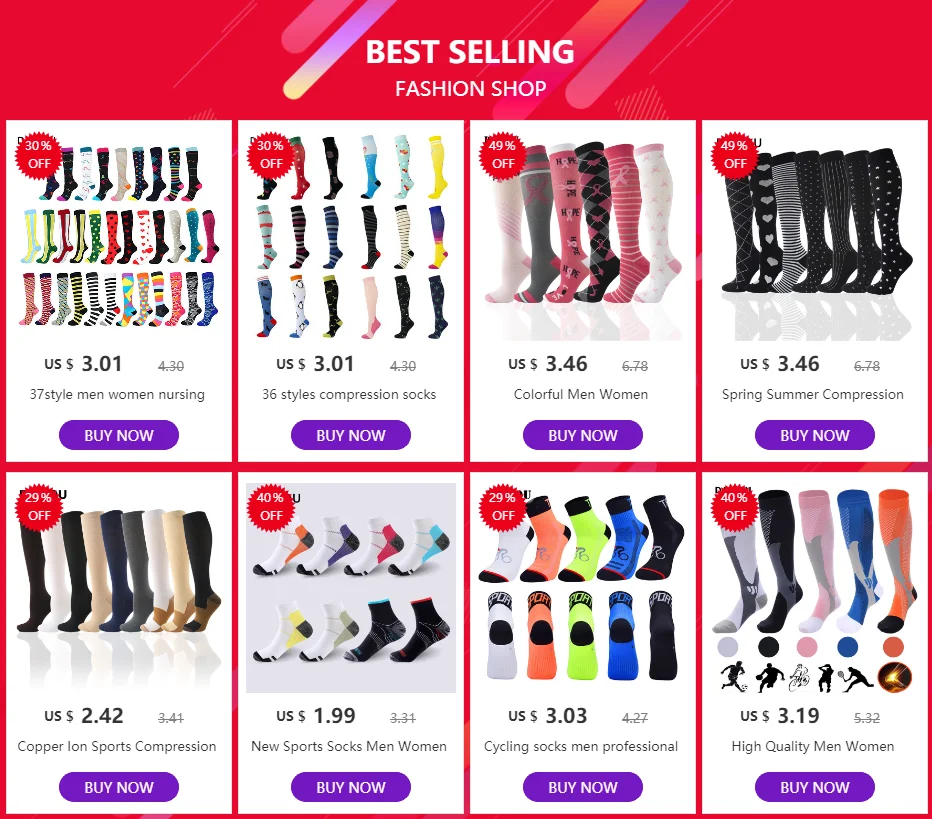This screenshot has height=819, width=932.
Task: Click BUY NOW for Spring Summer Compression
Action: [815, 435]
